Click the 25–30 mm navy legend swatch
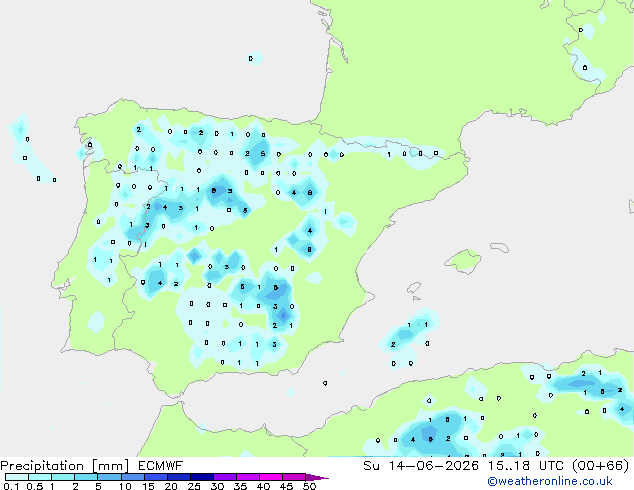Screen dimensions: 634x490 tap(201, 477)
